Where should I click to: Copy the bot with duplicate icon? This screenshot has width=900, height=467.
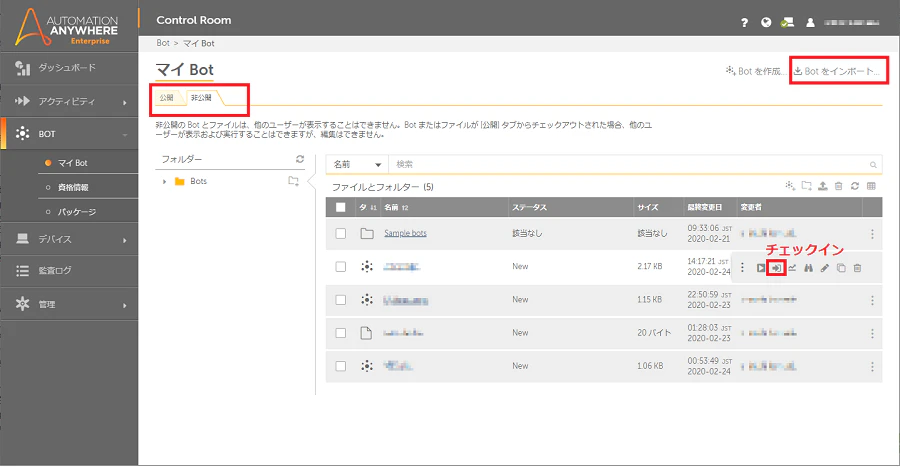click(841, 268)
